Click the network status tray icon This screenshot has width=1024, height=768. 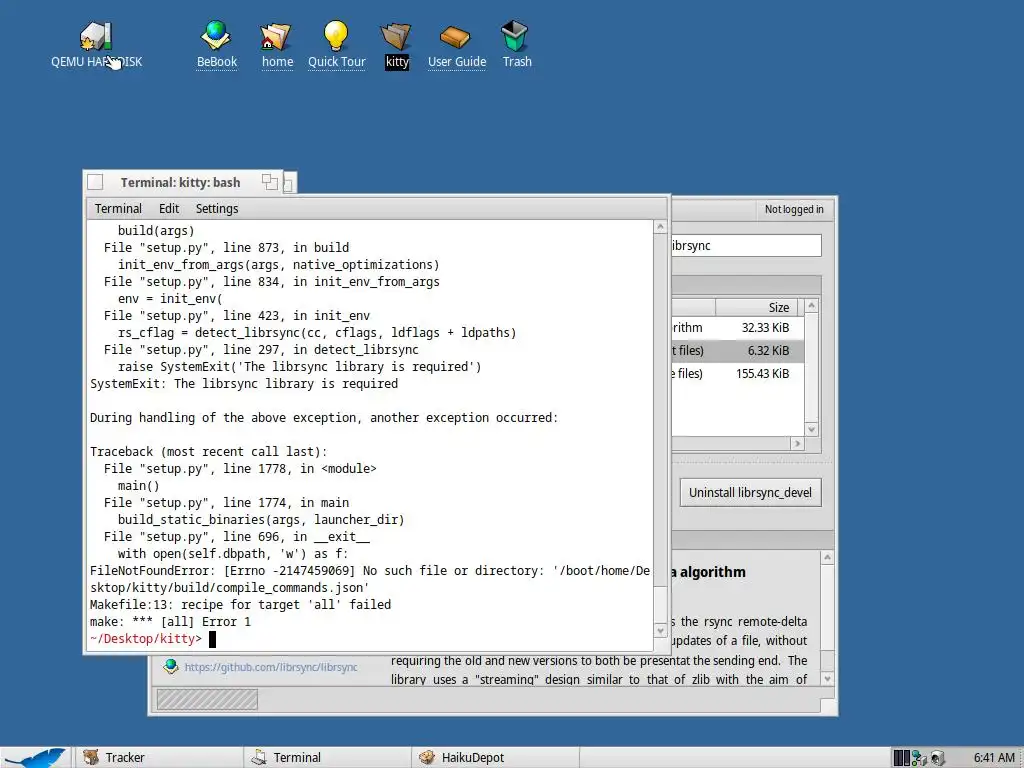920,758
